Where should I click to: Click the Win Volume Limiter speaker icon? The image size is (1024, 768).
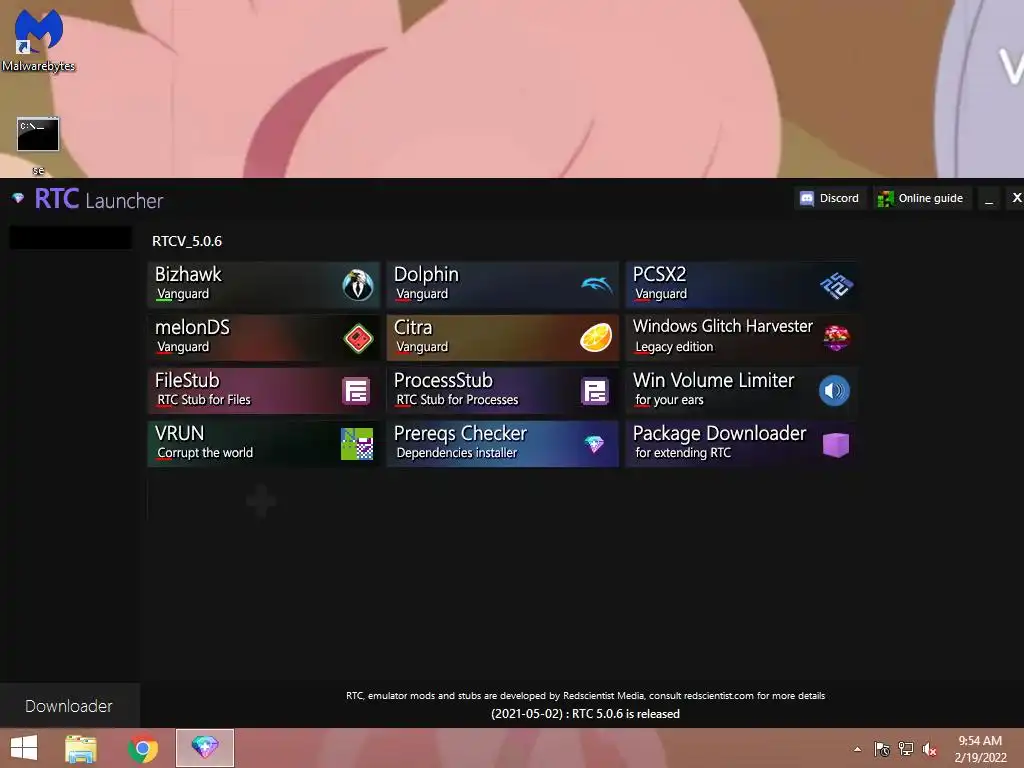tap(835, 391)
